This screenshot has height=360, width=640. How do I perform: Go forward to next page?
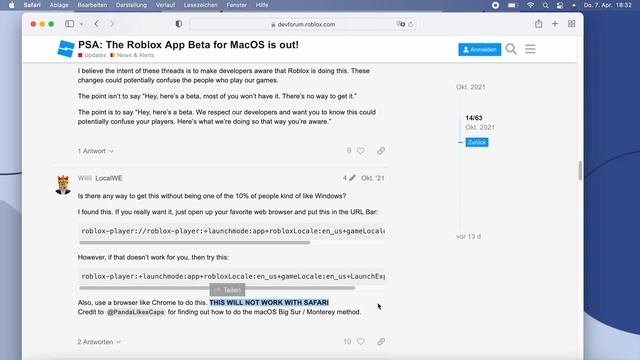111,24
